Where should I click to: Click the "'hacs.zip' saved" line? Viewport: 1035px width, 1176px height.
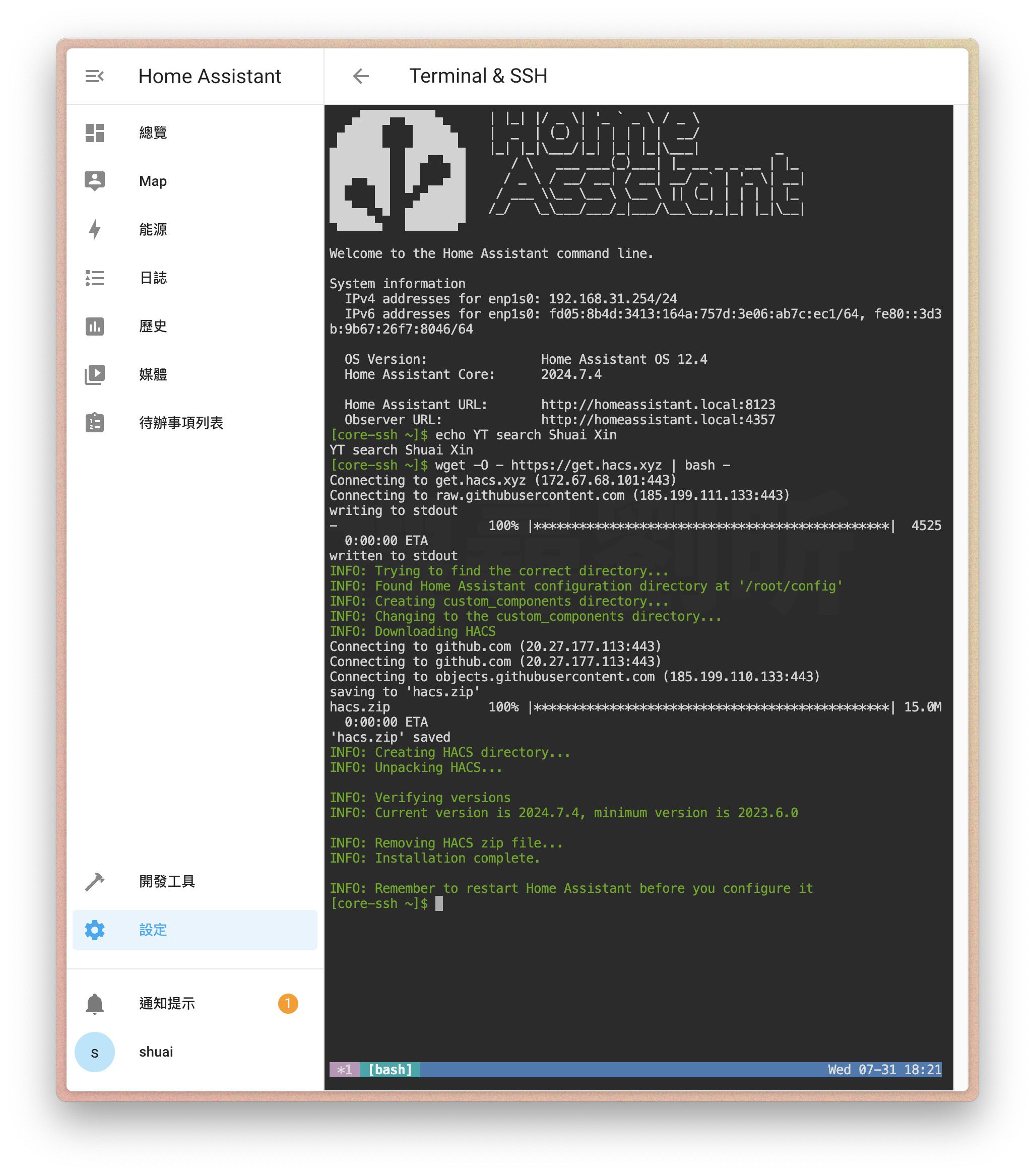tap(390, 737)
